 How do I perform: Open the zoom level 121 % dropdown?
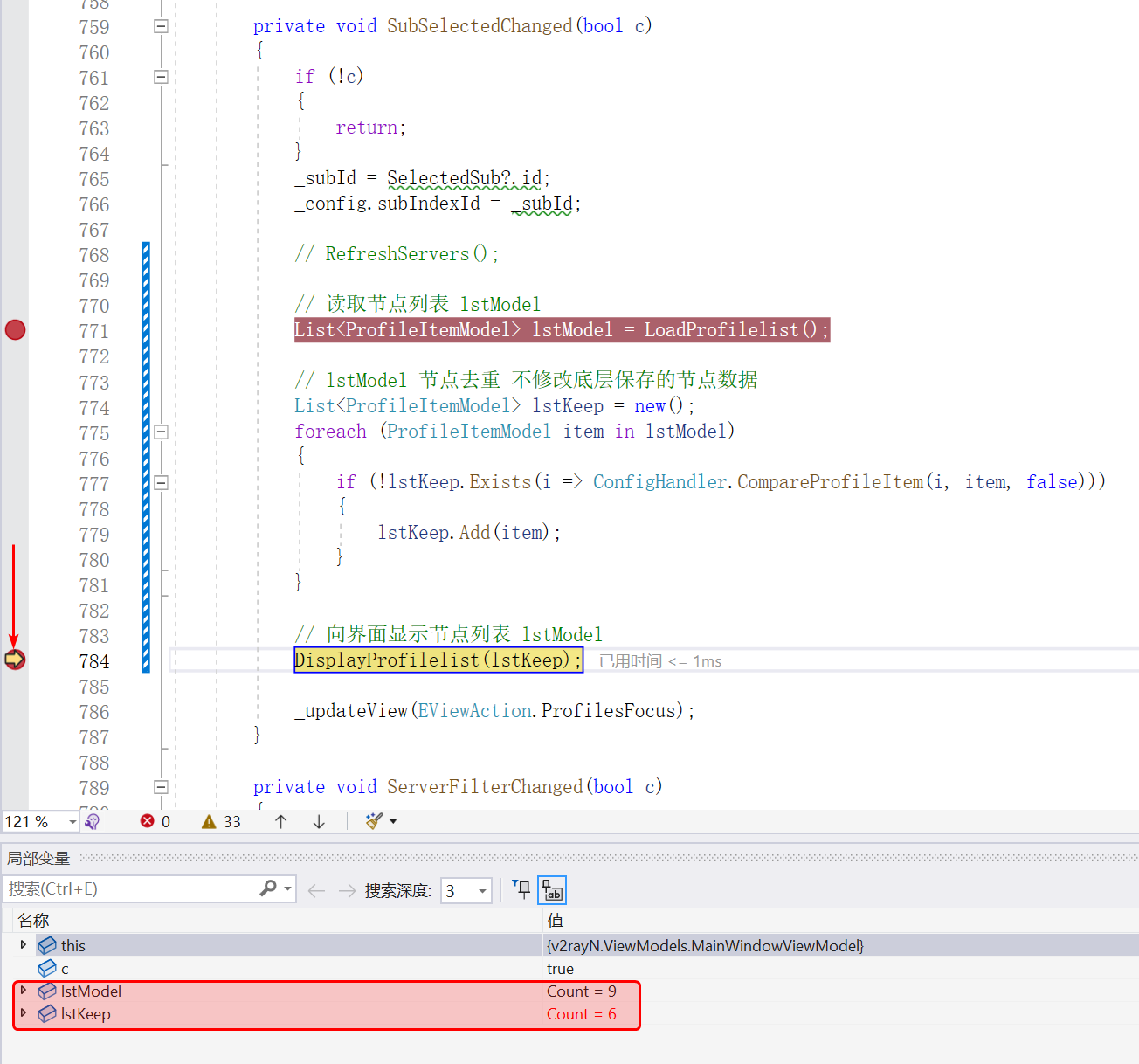(x=72, y=821)
